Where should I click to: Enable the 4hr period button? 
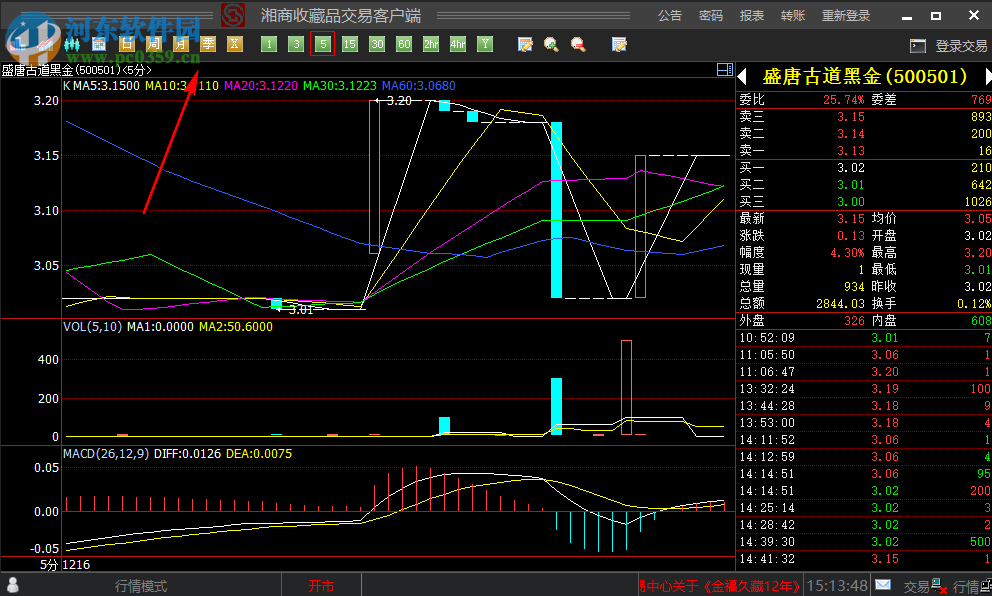coord(458,44)
